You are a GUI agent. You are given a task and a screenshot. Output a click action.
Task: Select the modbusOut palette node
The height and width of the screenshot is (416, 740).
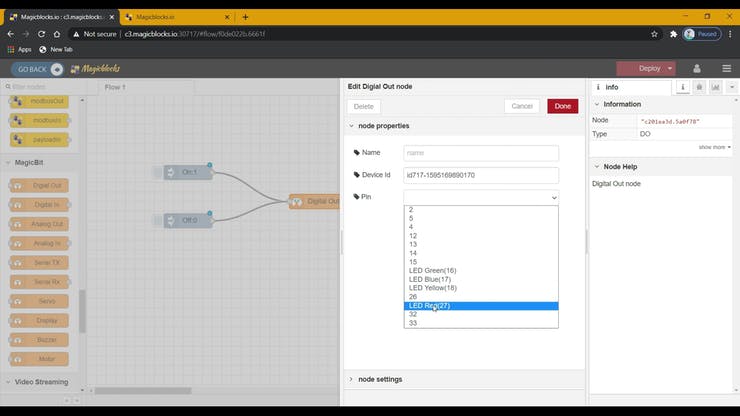[x=40, y=101]
